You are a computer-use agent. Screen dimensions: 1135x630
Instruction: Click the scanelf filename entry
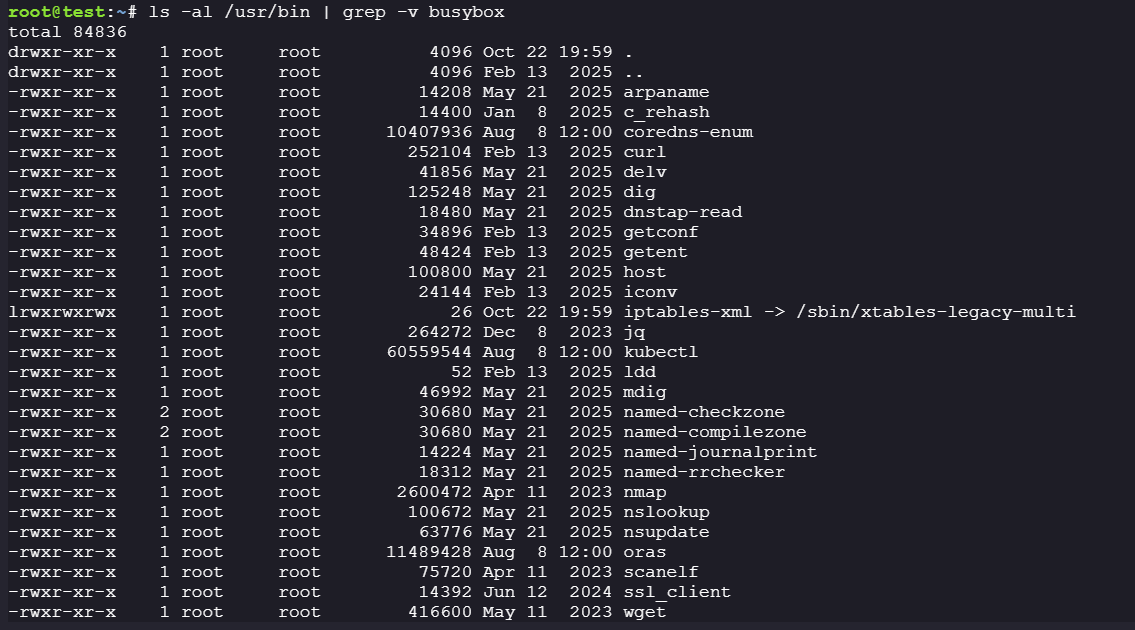660,572
